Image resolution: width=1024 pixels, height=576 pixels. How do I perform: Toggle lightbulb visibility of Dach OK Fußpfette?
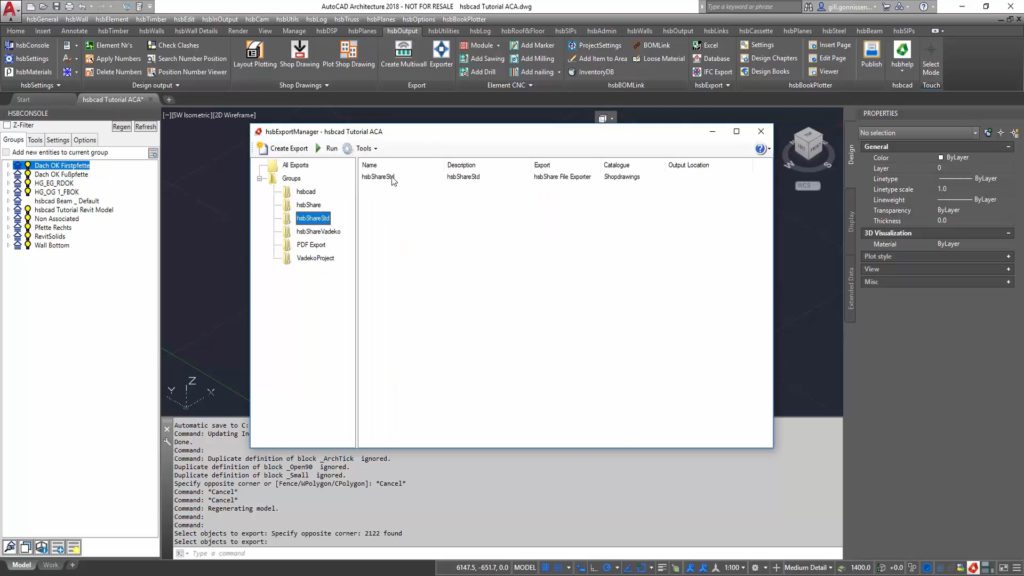[27, 174]
